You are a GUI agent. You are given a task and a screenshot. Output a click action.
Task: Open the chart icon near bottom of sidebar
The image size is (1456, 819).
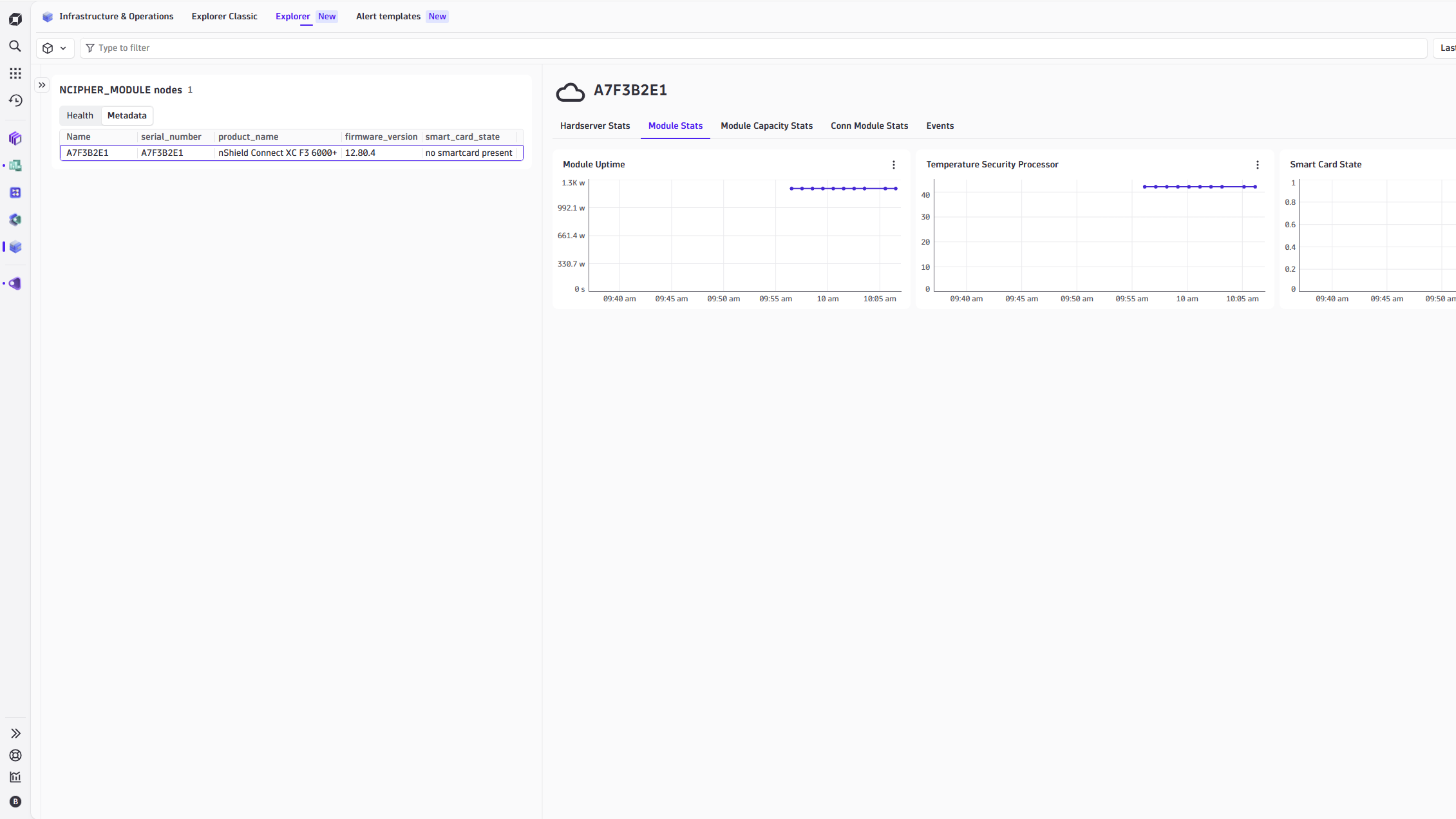point(15,777)
